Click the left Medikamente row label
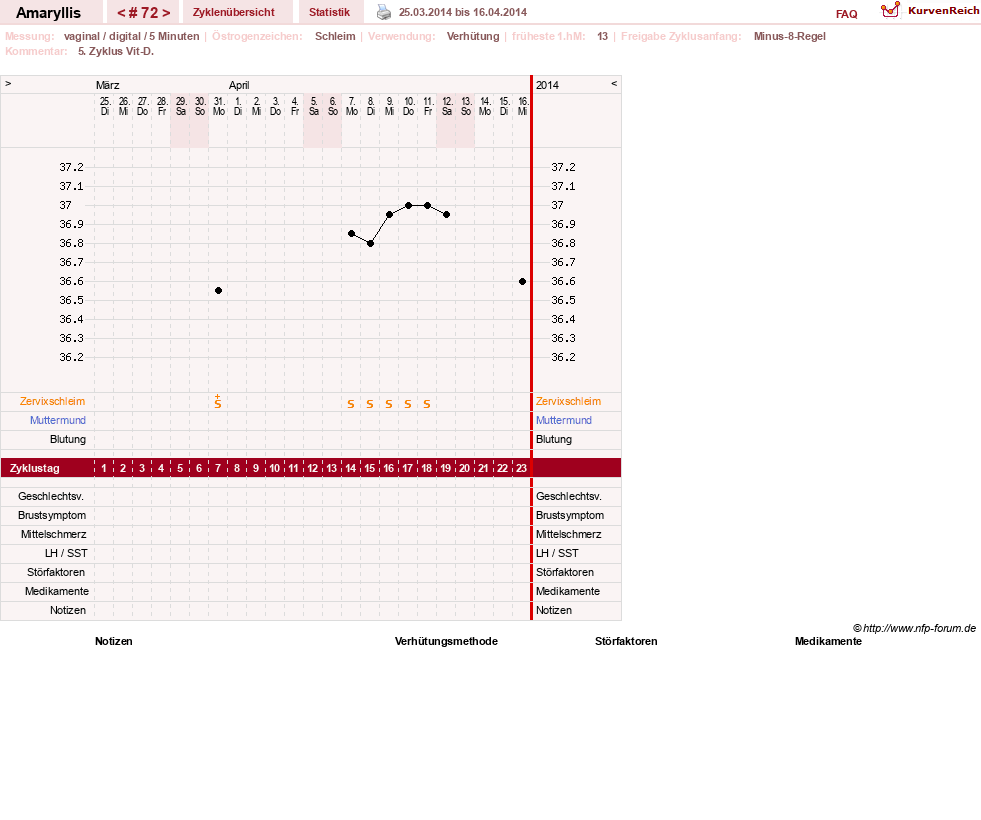This screenshot has width=981, height=820. tap(56, 591)
